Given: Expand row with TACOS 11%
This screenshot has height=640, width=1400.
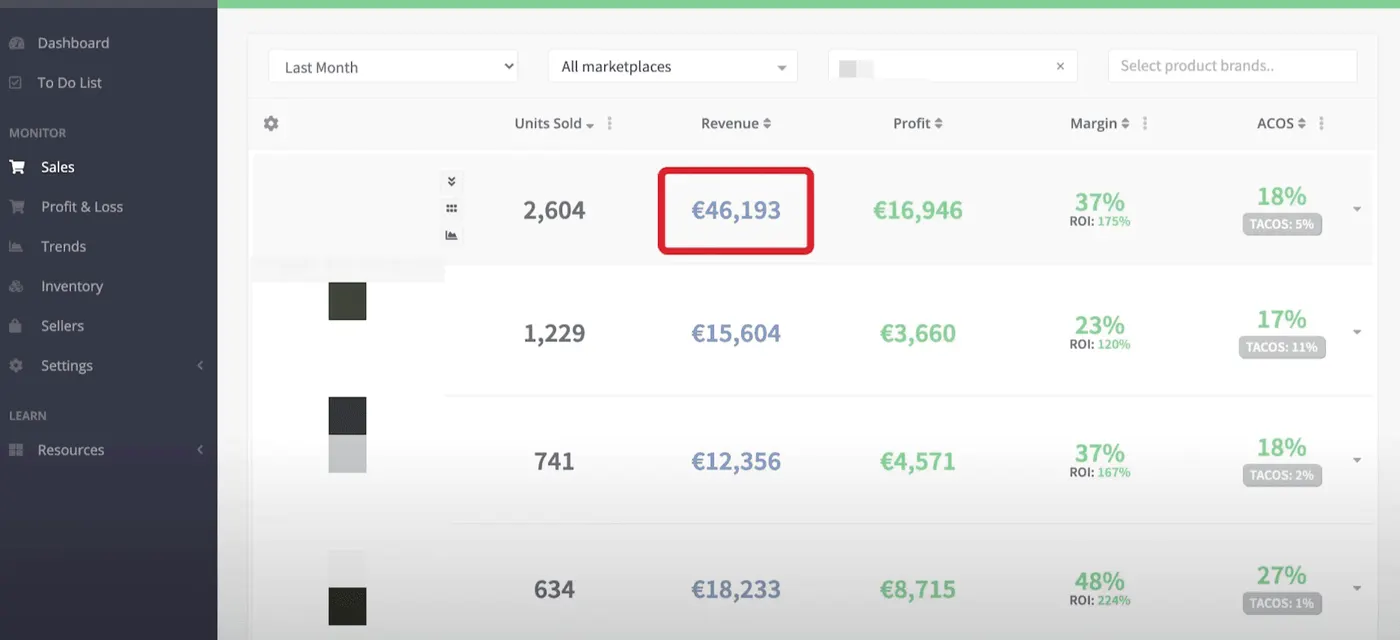Looking at the screenshot, I should pos(1357,332).
